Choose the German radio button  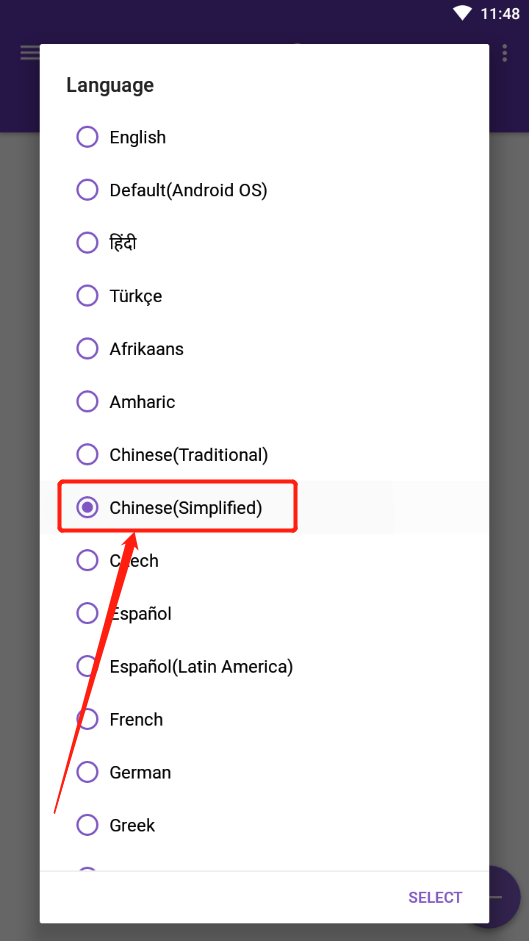87,772
